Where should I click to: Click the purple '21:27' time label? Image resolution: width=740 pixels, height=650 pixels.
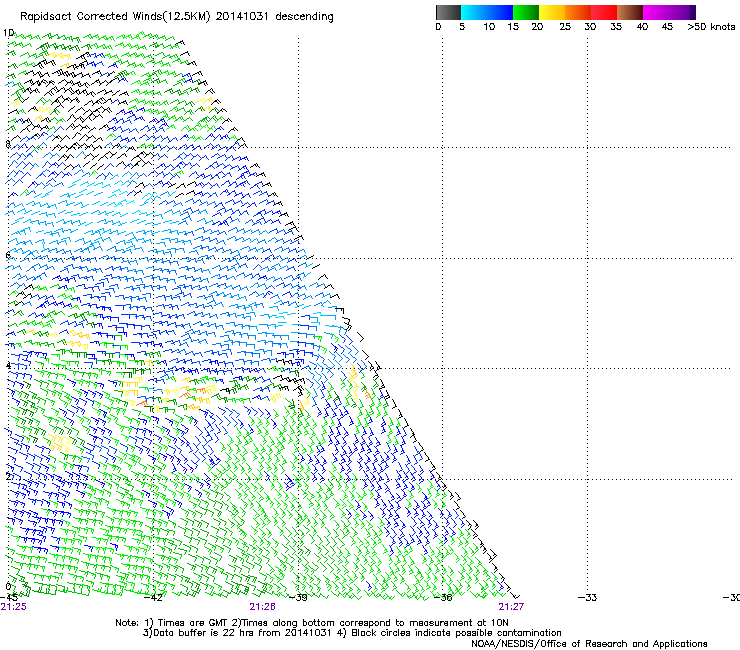pos(511,607)
